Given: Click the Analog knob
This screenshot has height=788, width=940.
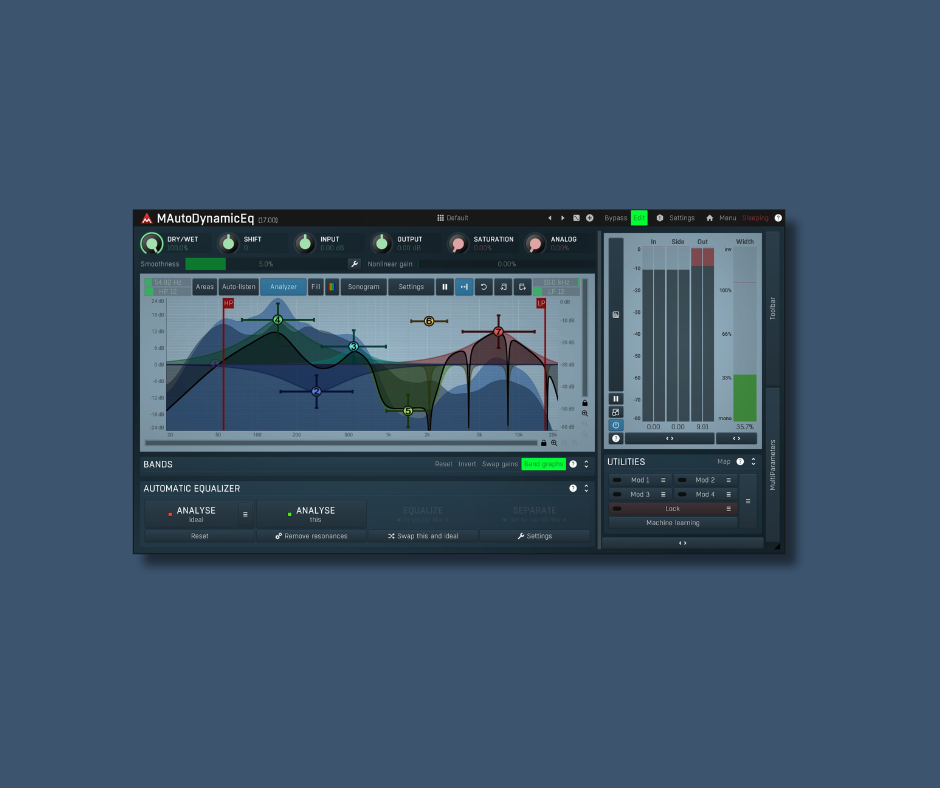Looking at the screenshot, I should (x=535, y=243).
